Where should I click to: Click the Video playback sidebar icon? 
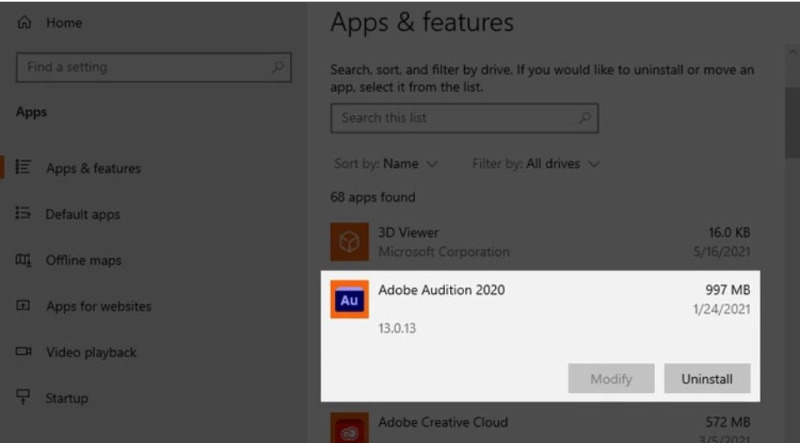pos(24,352)
